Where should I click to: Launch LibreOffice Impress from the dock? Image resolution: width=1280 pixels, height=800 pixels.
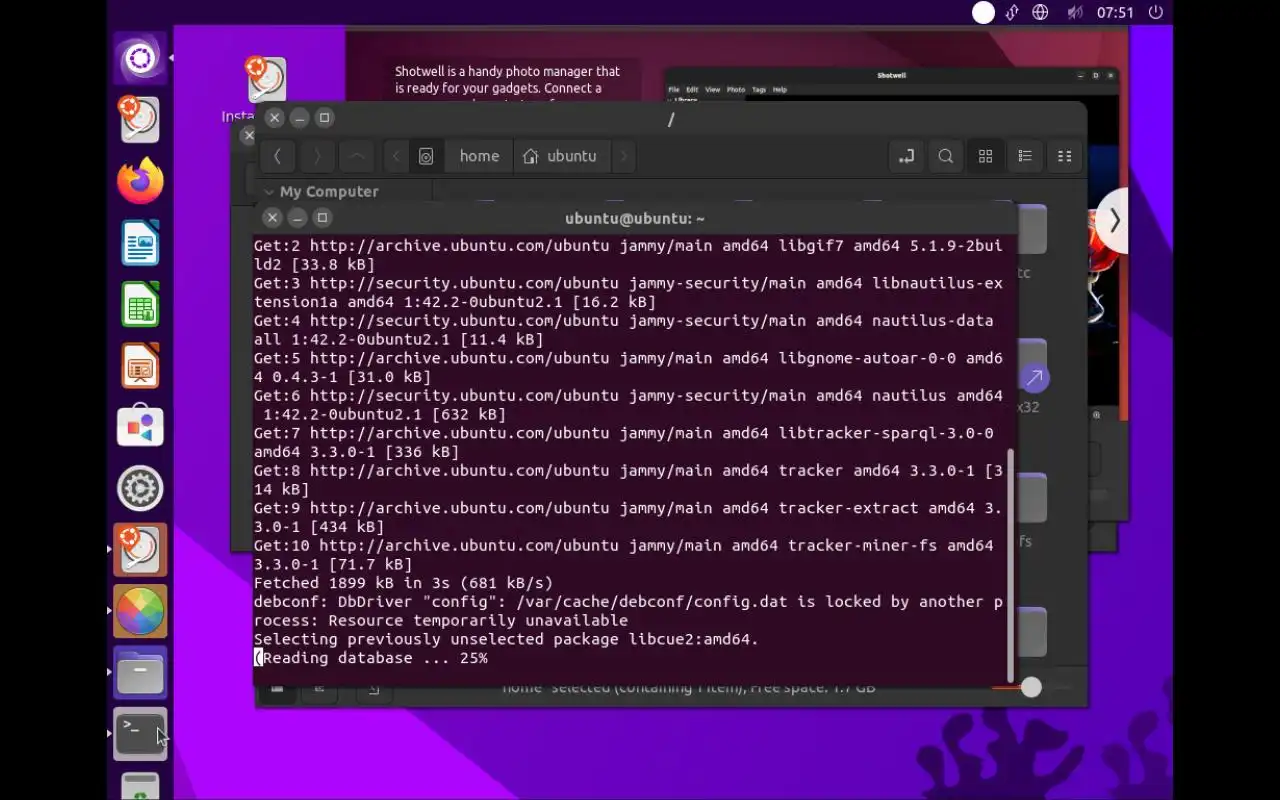coord(140,365)
